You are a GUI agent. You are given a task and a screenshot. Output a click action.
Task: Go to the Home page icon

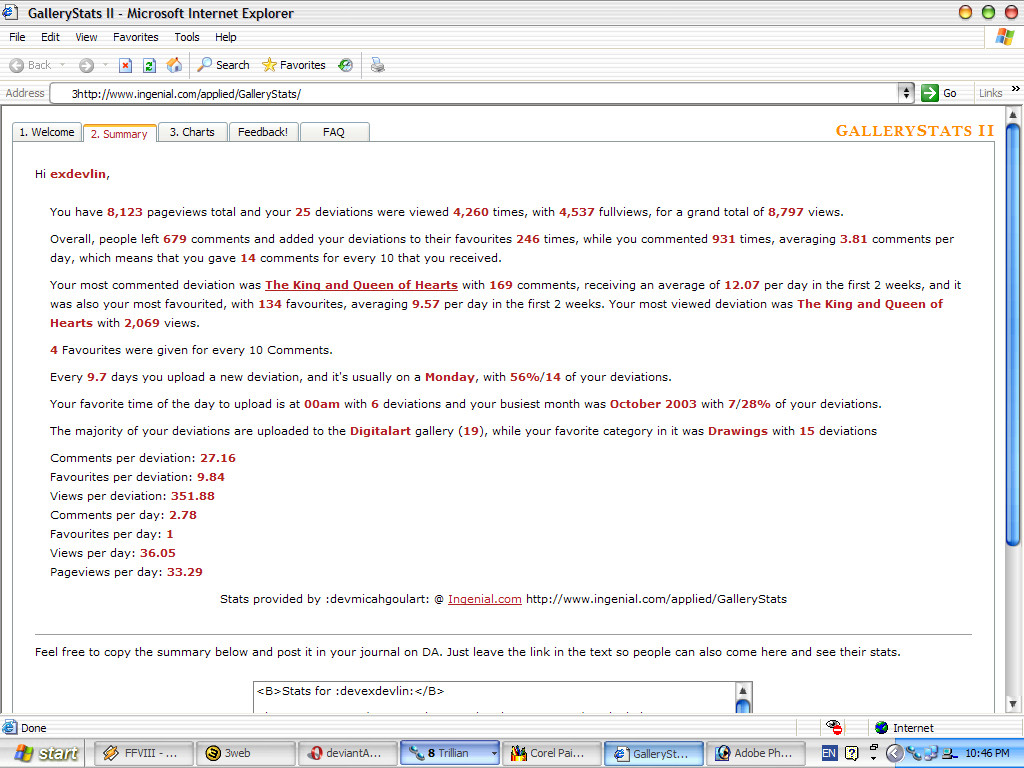(174, 65)
